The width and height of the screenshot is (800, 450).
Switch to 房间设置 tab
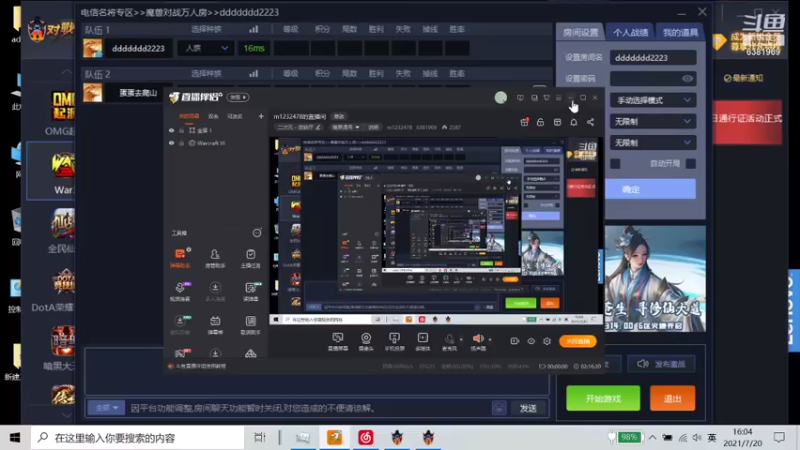click(x=581, y=32)
